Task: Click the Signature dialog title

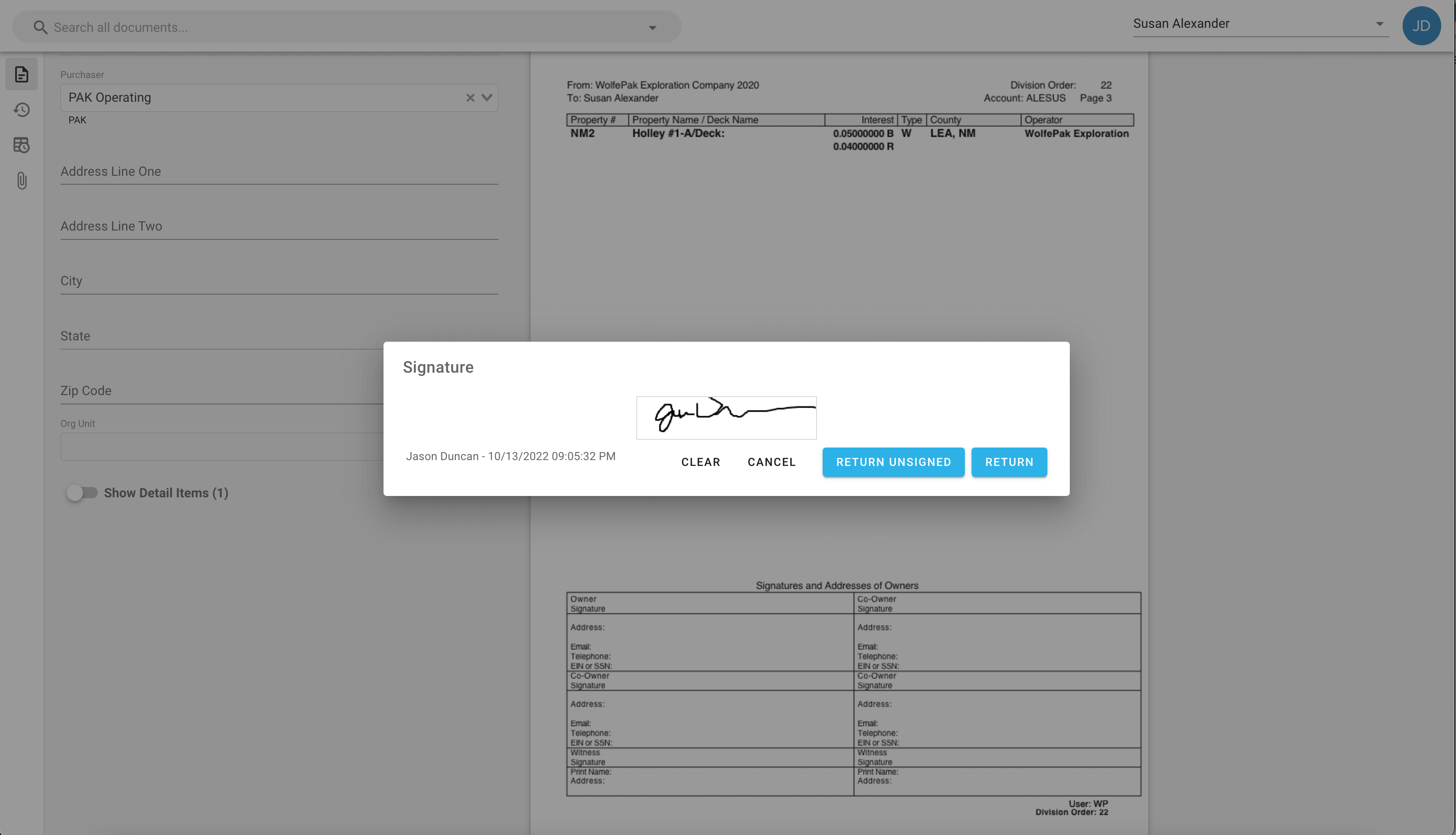Action: (438, 367)
